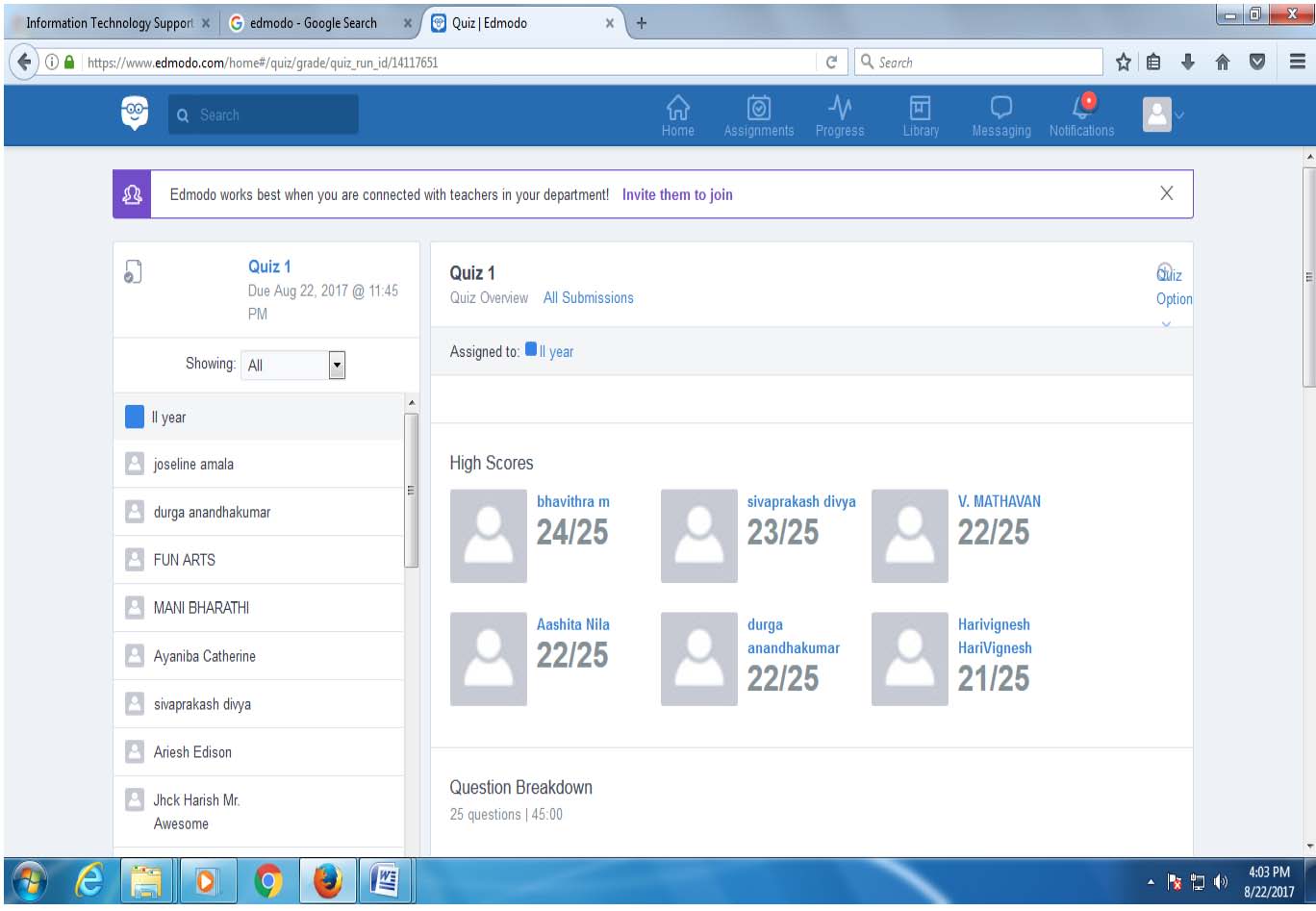Select sivaprakash divya in student list

click(x=258, y=704)
